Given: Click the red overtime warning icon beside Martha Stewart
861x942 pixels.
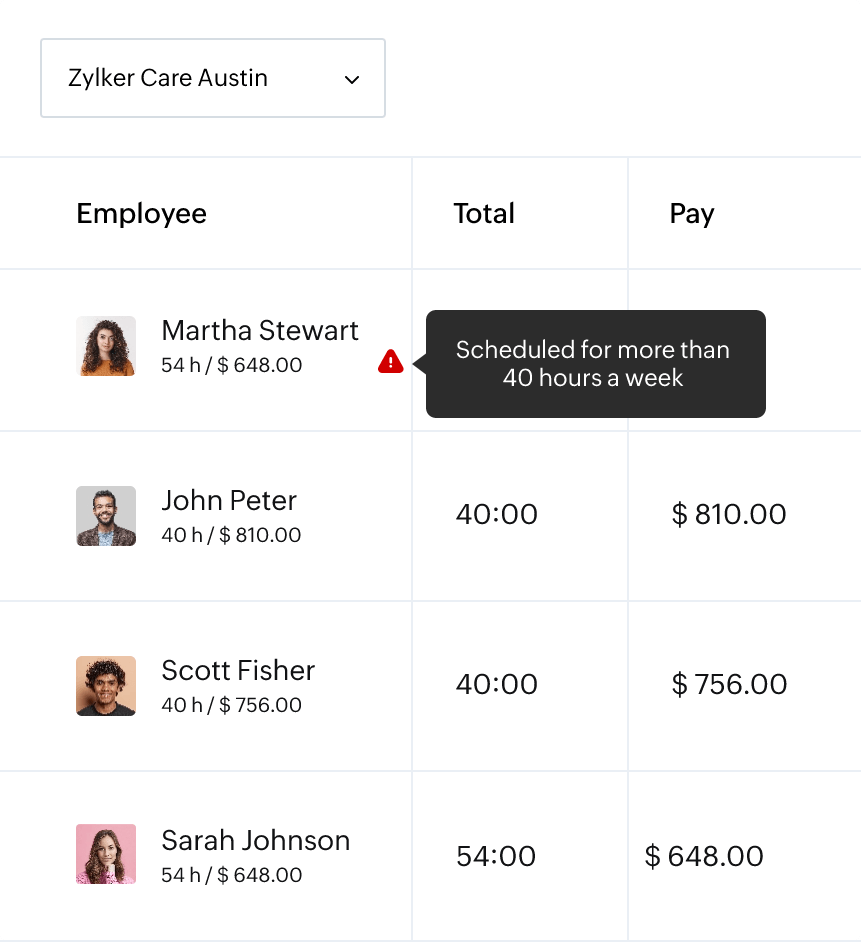Looking at the screenshot, I should (x=391, y=362).
